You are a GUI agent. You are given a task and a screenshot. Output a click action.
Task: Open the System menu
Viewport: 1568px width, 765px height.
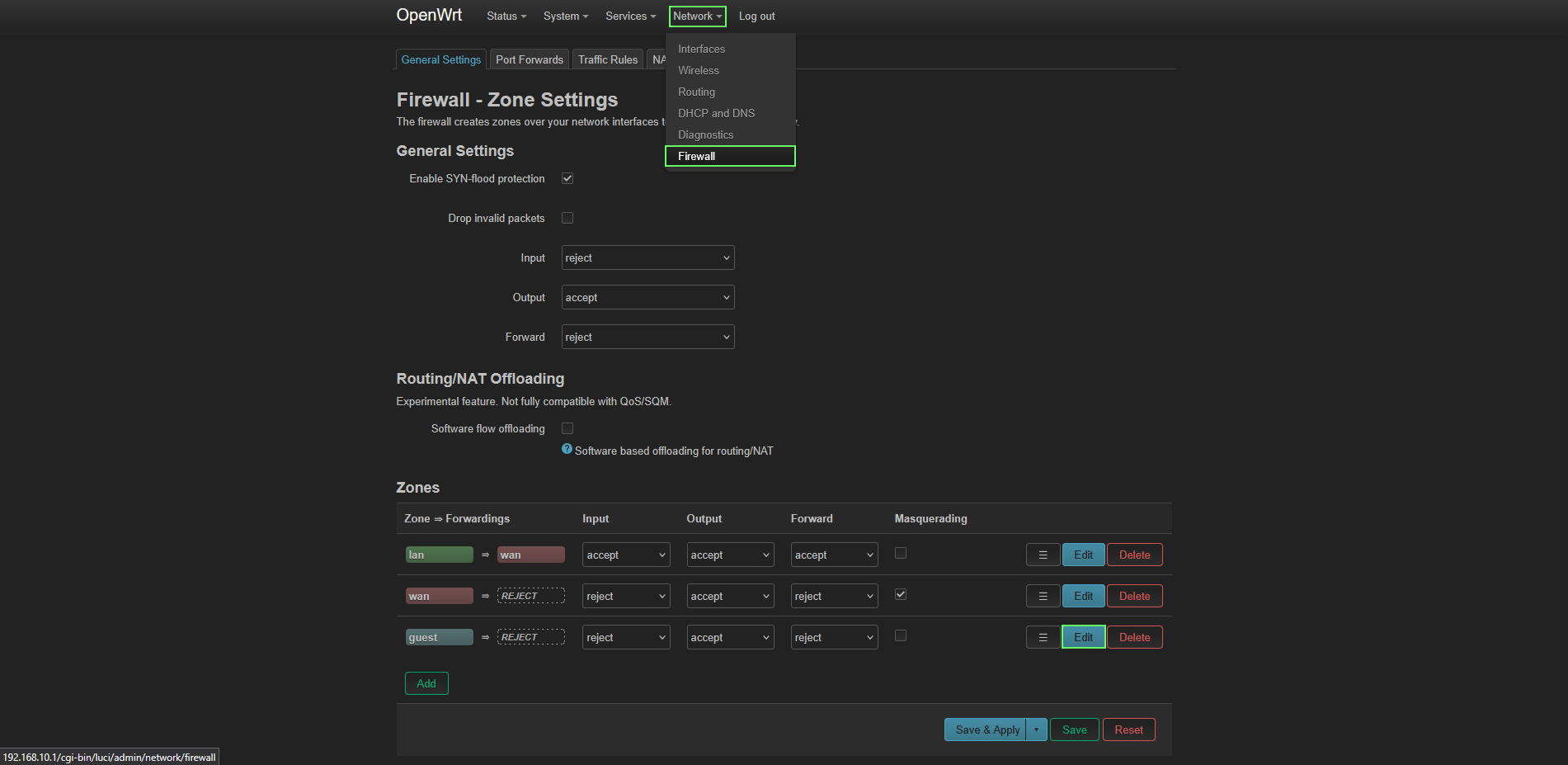pos(565,16)
